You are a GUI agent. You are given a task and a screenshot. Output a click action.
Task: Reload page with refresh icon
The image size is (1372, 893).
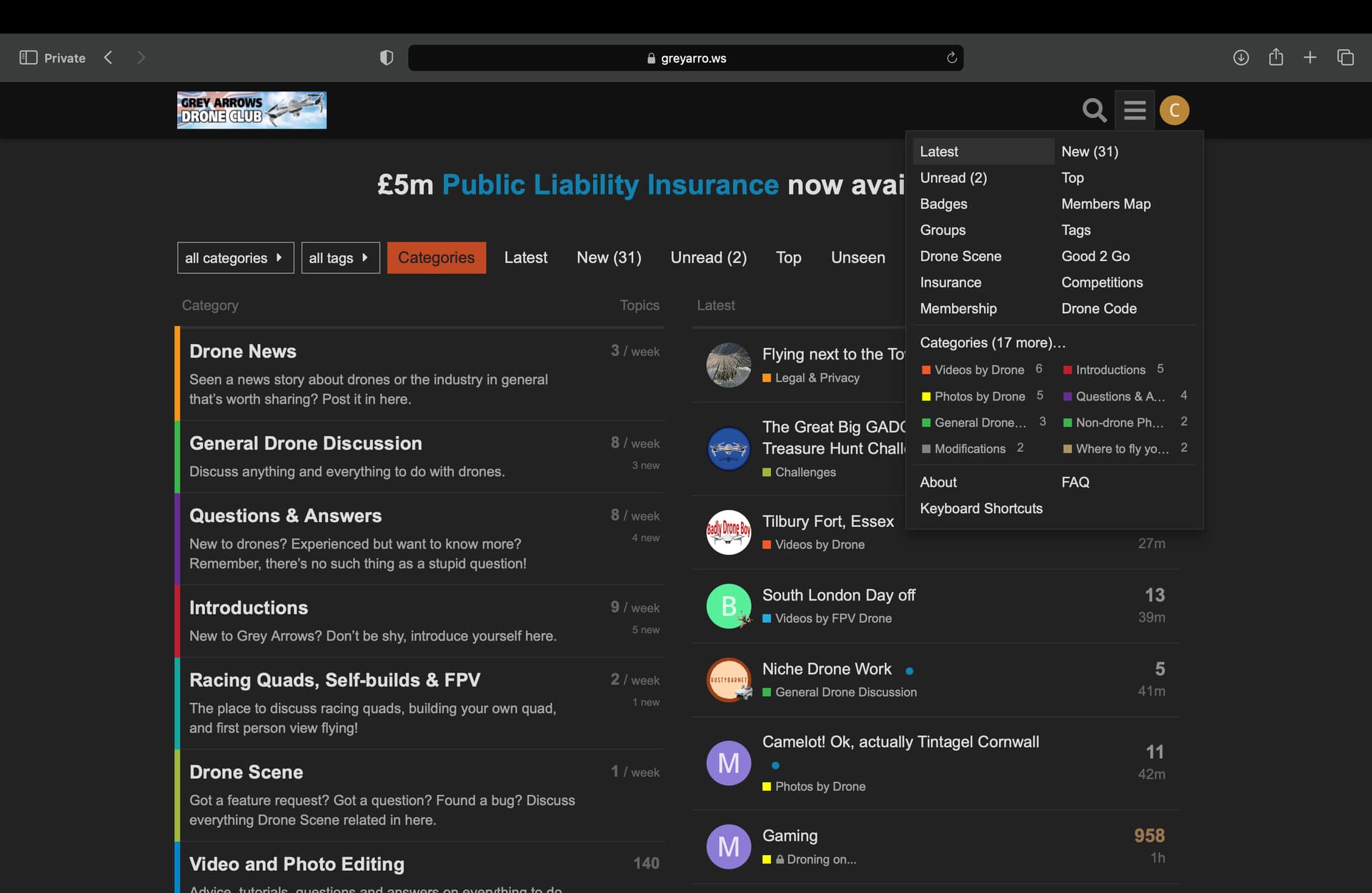tap(951, 58)
